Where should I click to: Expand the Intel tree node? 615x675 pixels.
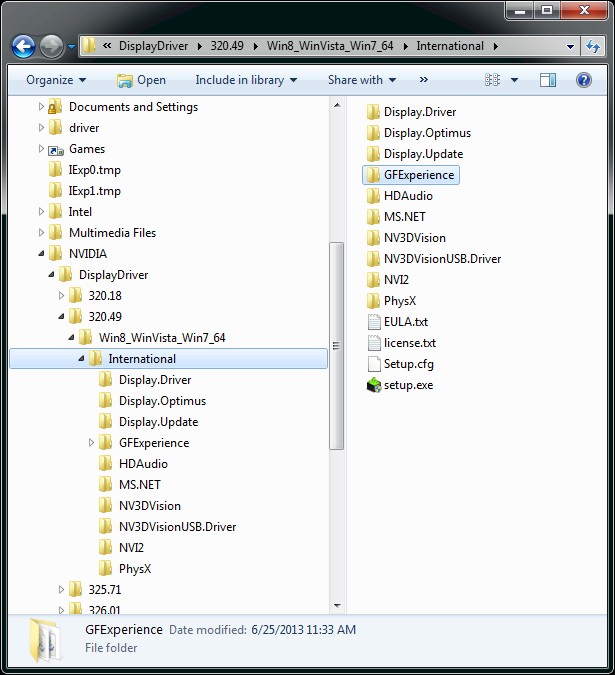tap(41, 211)
